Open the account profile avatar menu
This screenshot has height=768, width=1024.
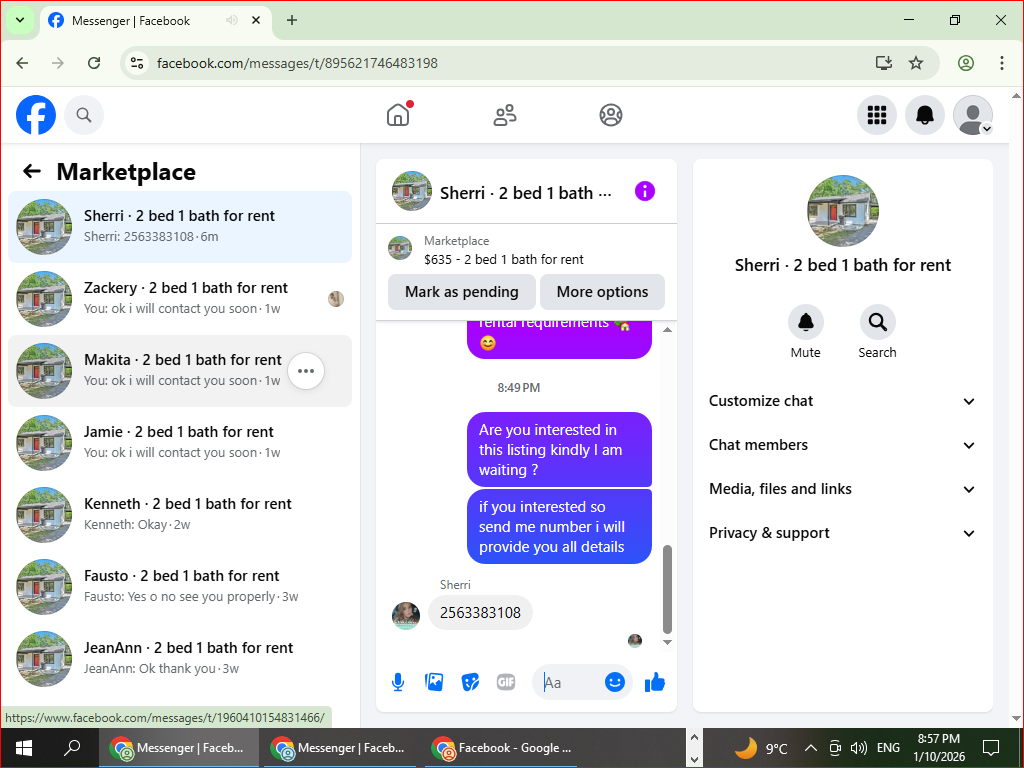[x=973, y=115]
